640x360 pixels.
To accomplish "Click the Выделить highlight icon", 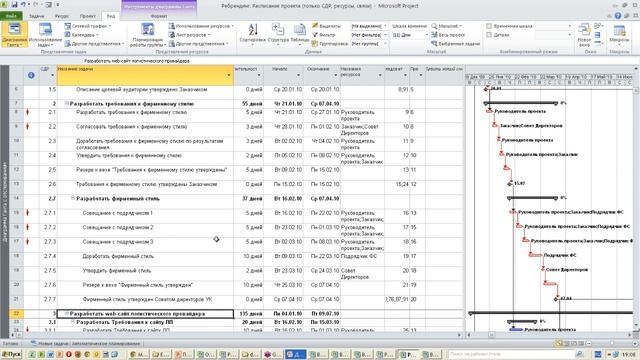I will point(315,26).
